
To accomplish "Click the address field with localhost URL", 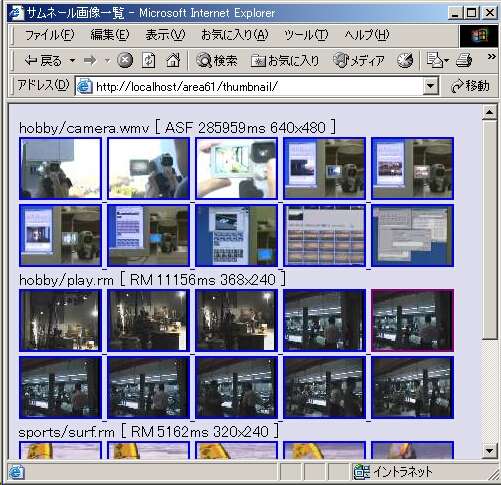I will [x=249, y=87].
